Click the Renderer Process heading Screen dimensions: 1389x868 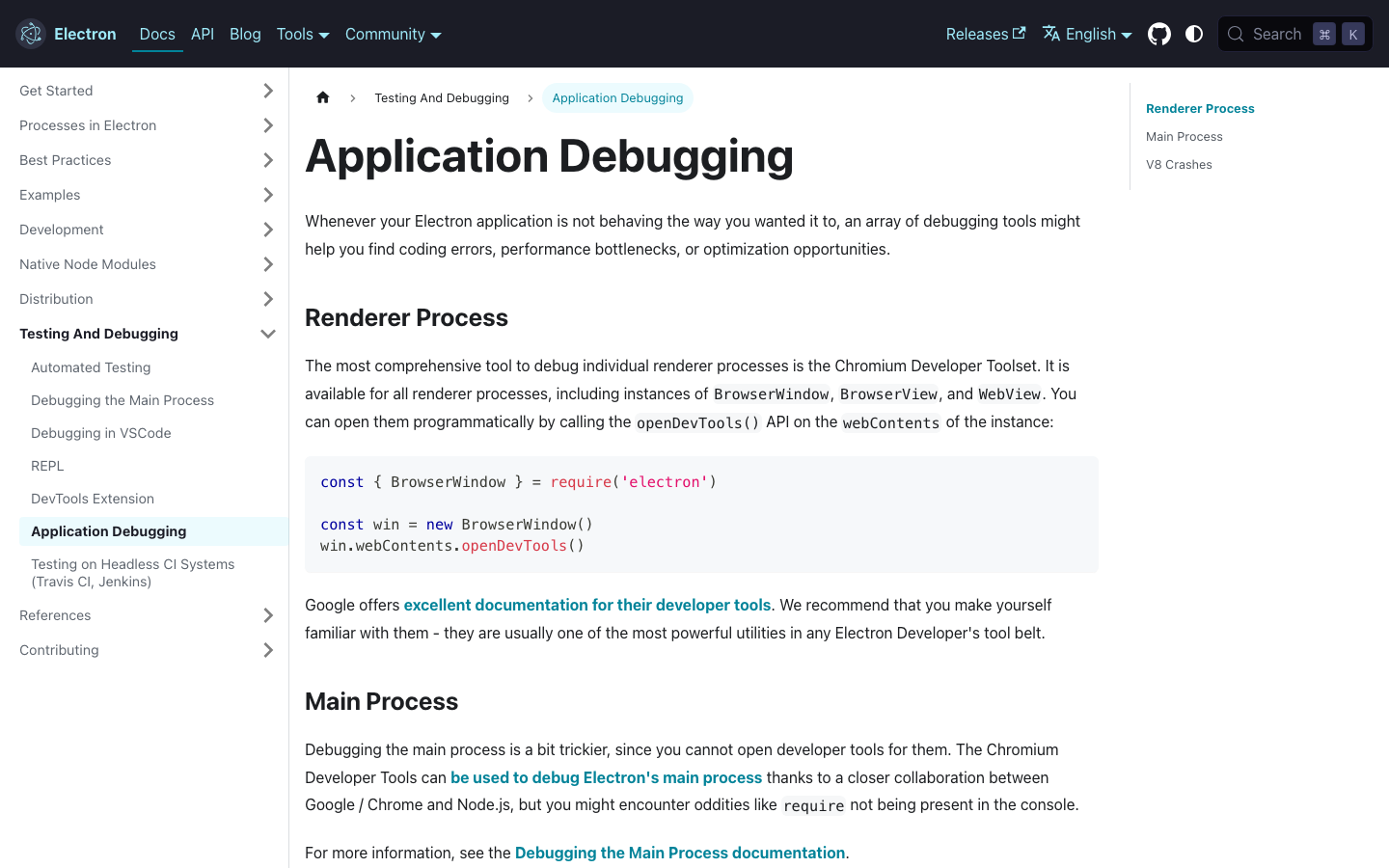pos(406,317)
